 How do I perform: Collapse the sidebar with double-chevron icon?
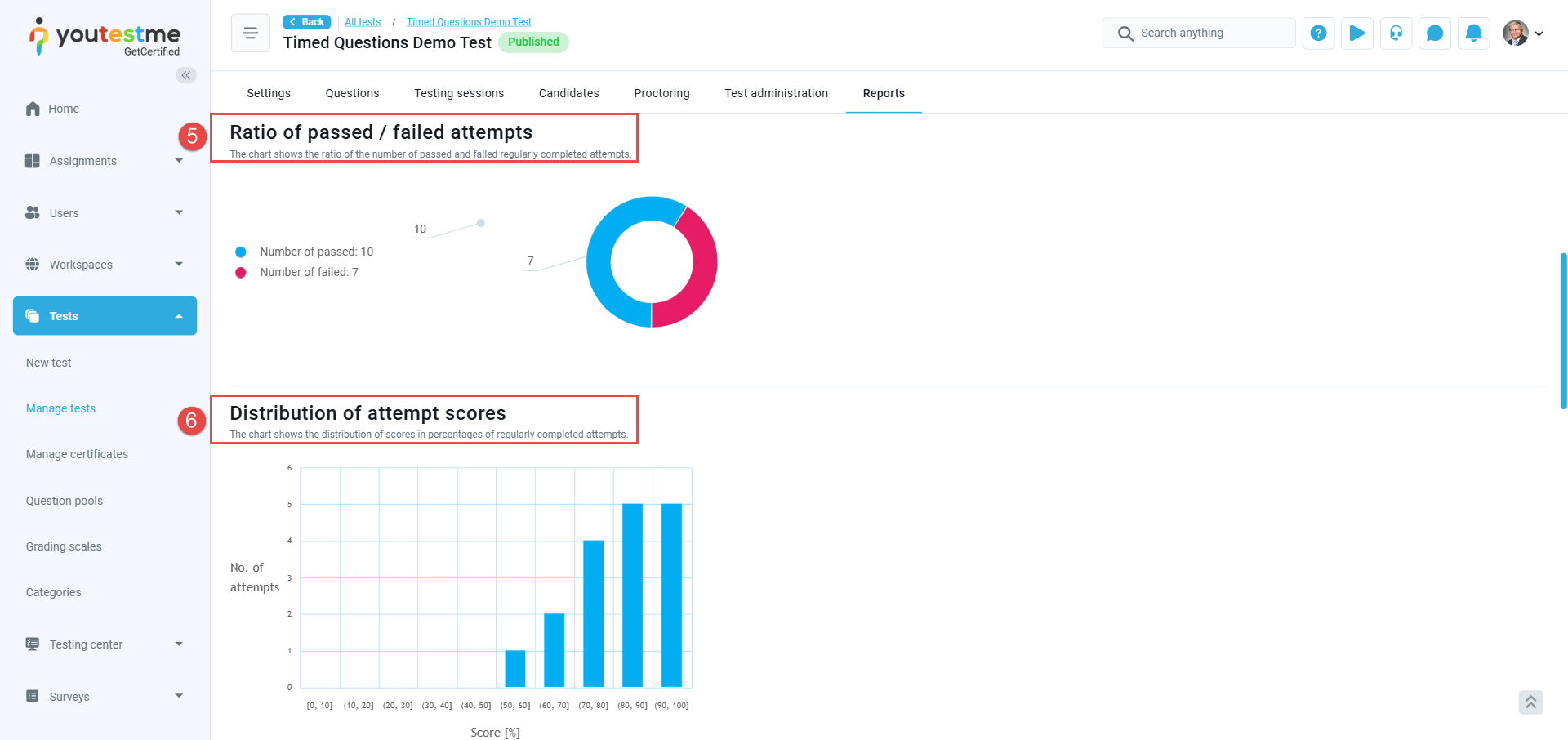[186, 75]
